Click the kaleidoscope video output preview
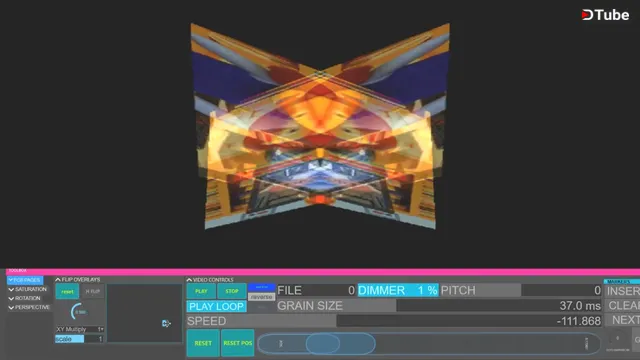640x360 pixels. point(320,127)
